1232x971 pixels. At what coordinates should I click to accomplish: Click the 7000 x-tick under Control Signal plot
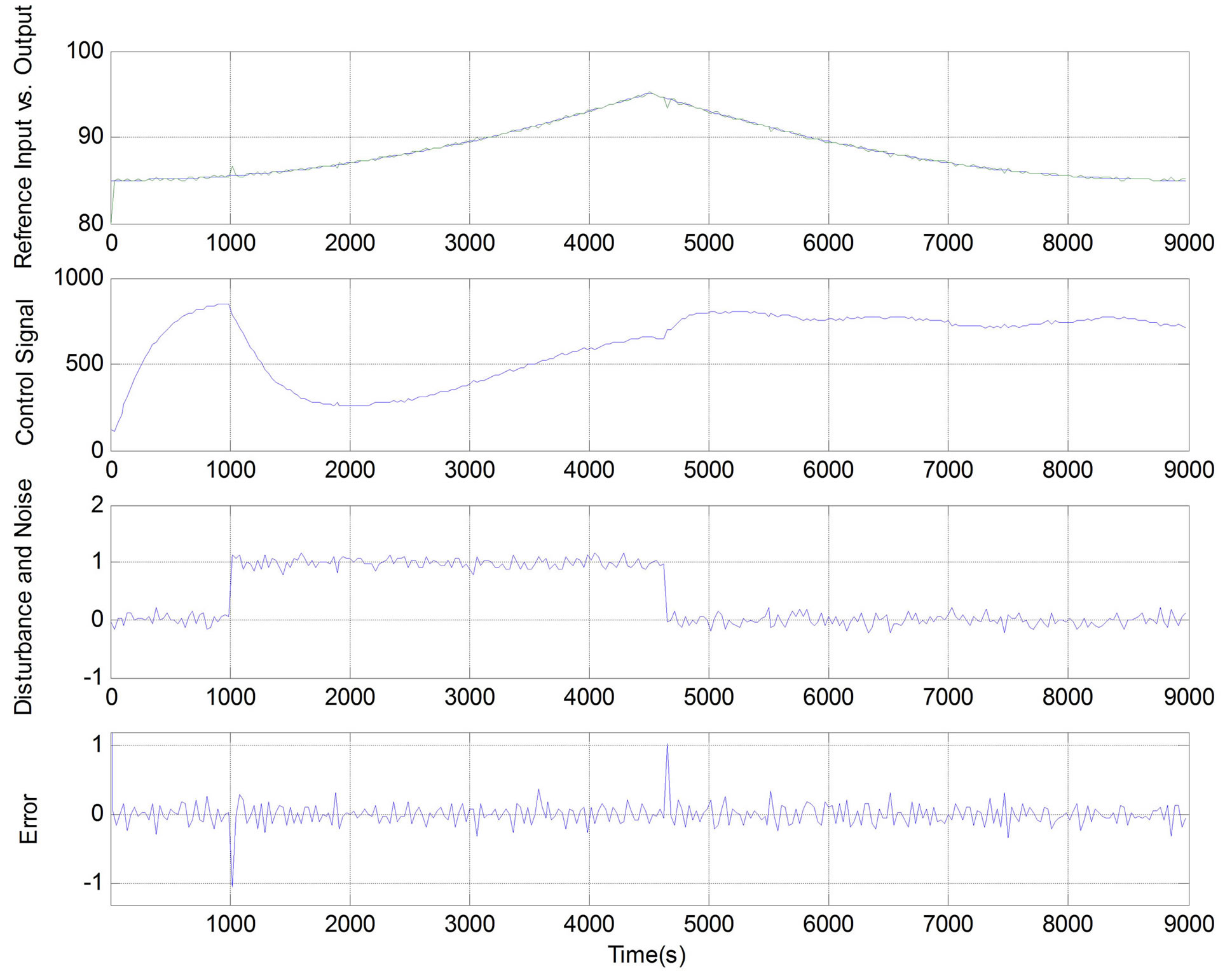(x=948, y=470)
